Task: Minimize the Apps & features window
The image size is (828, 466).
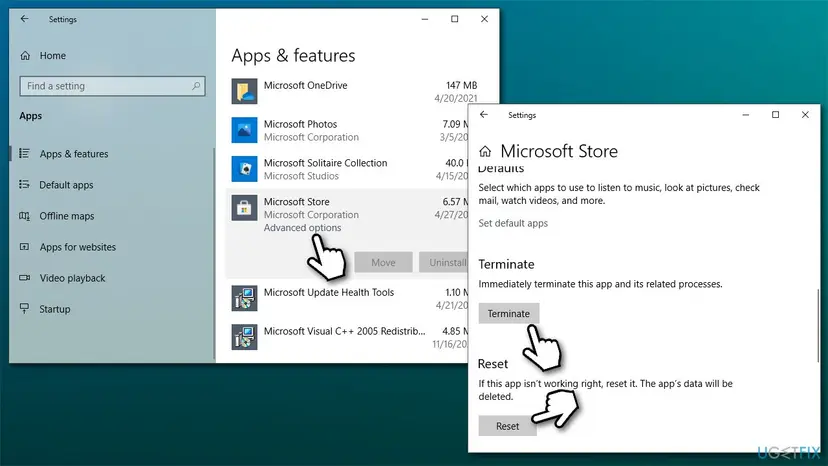Action: tap(425, 19)
